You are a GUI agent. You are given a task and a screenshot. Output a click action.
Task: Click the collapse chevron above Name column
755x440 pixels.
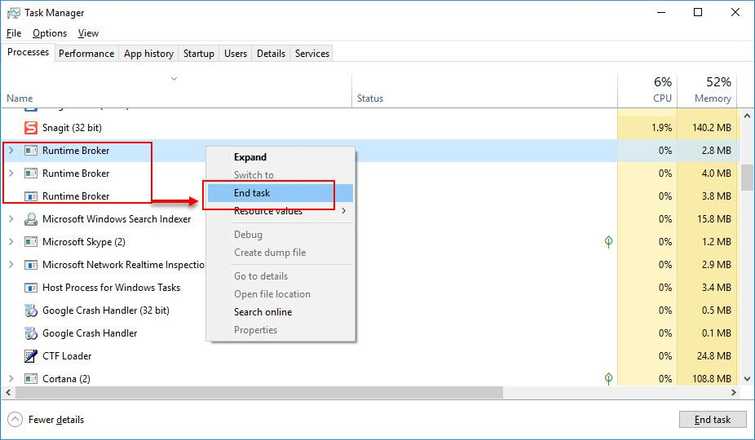(174, 78)
